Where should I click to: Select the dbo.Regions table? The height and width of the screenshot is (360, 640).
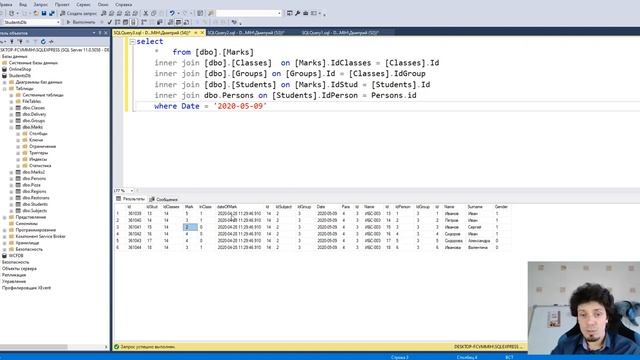click(34, 191)
